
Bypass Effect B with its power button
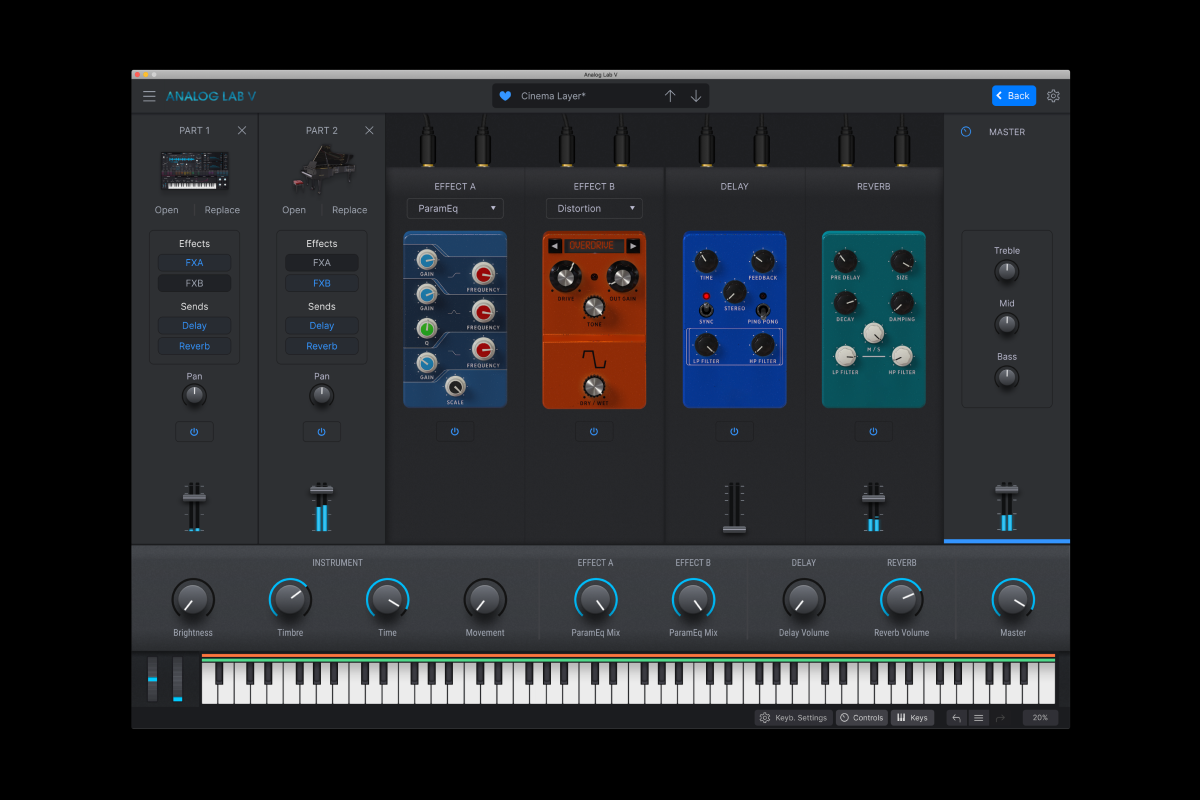[x=594, y=432]
